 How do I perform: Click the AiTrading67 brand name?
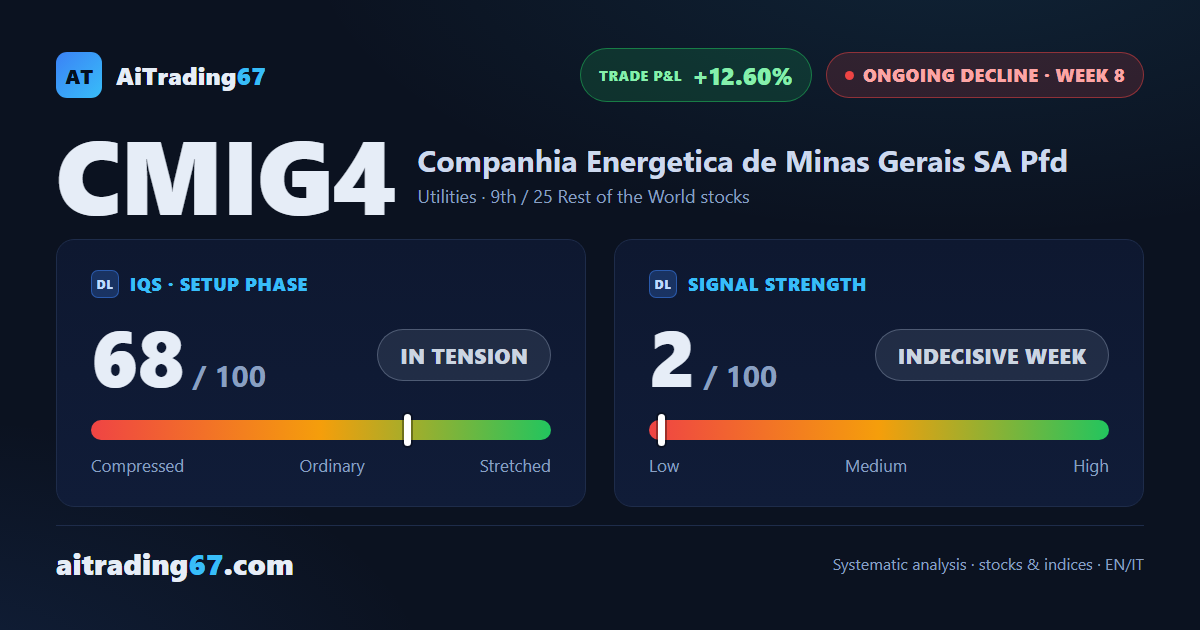(191, 76)
